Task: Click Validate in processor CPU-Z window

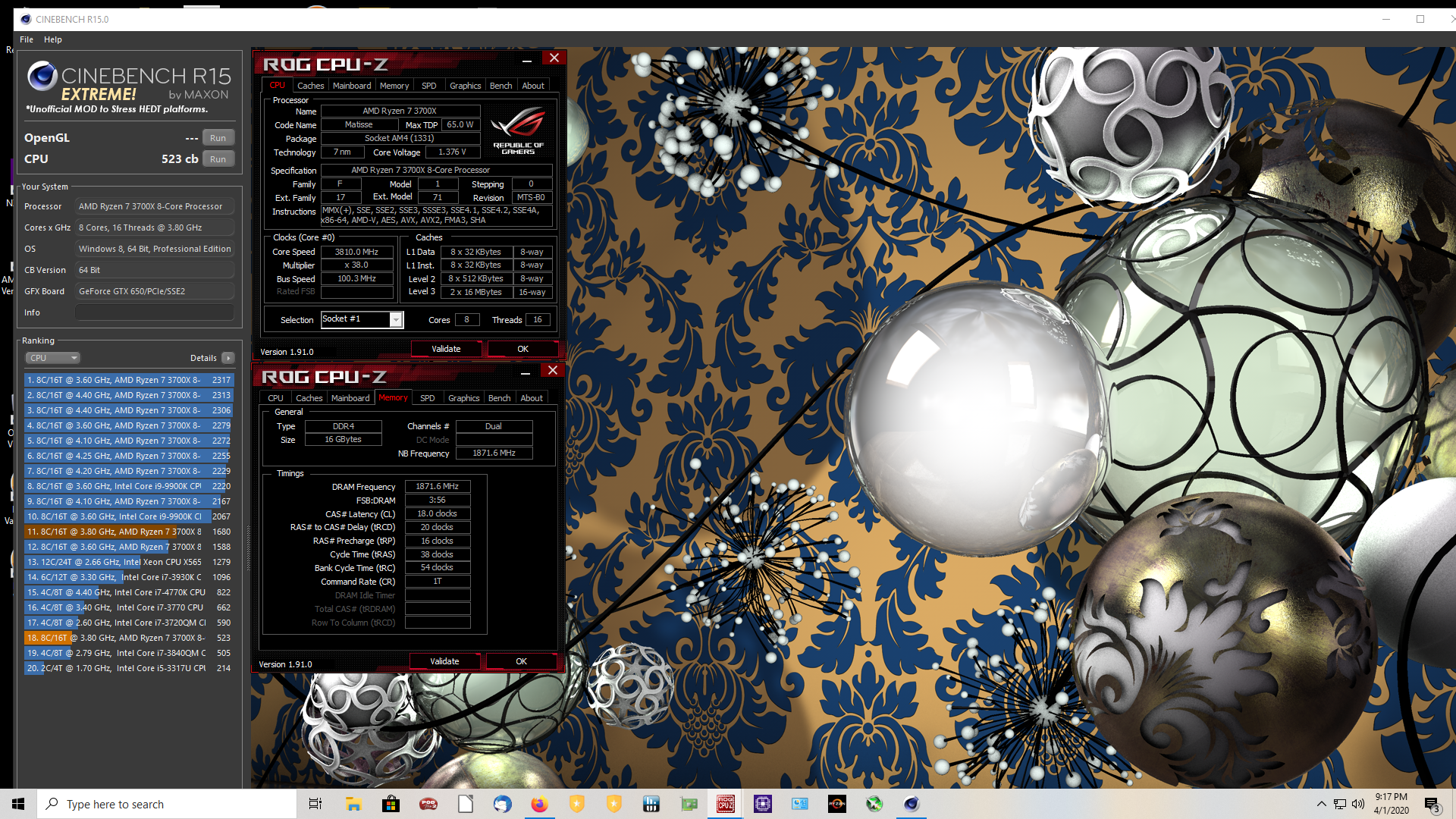Action: (446, 349)
